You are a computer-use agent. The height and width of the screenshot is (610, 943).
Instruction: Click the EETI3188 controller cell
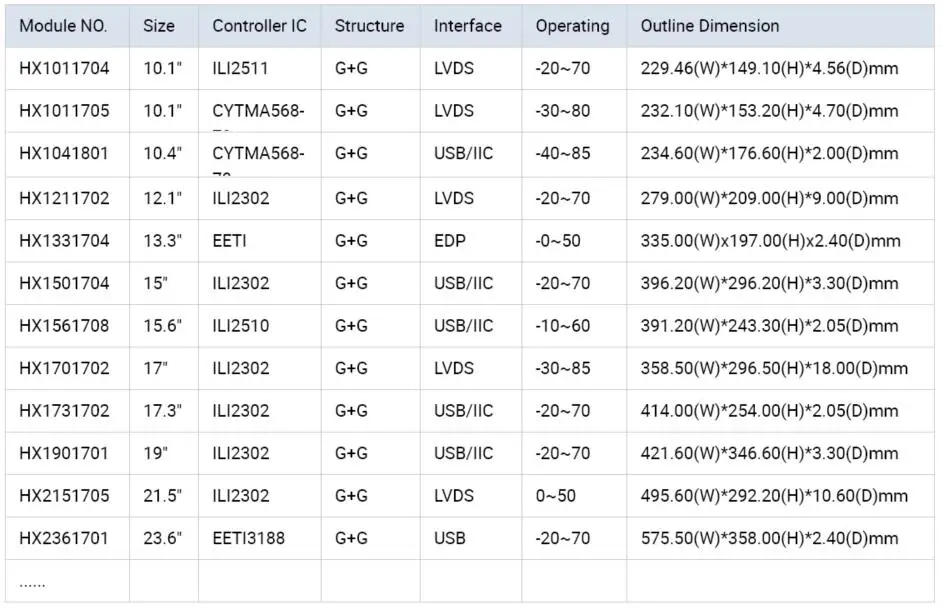pyautogui.click(x=248, y=539)
